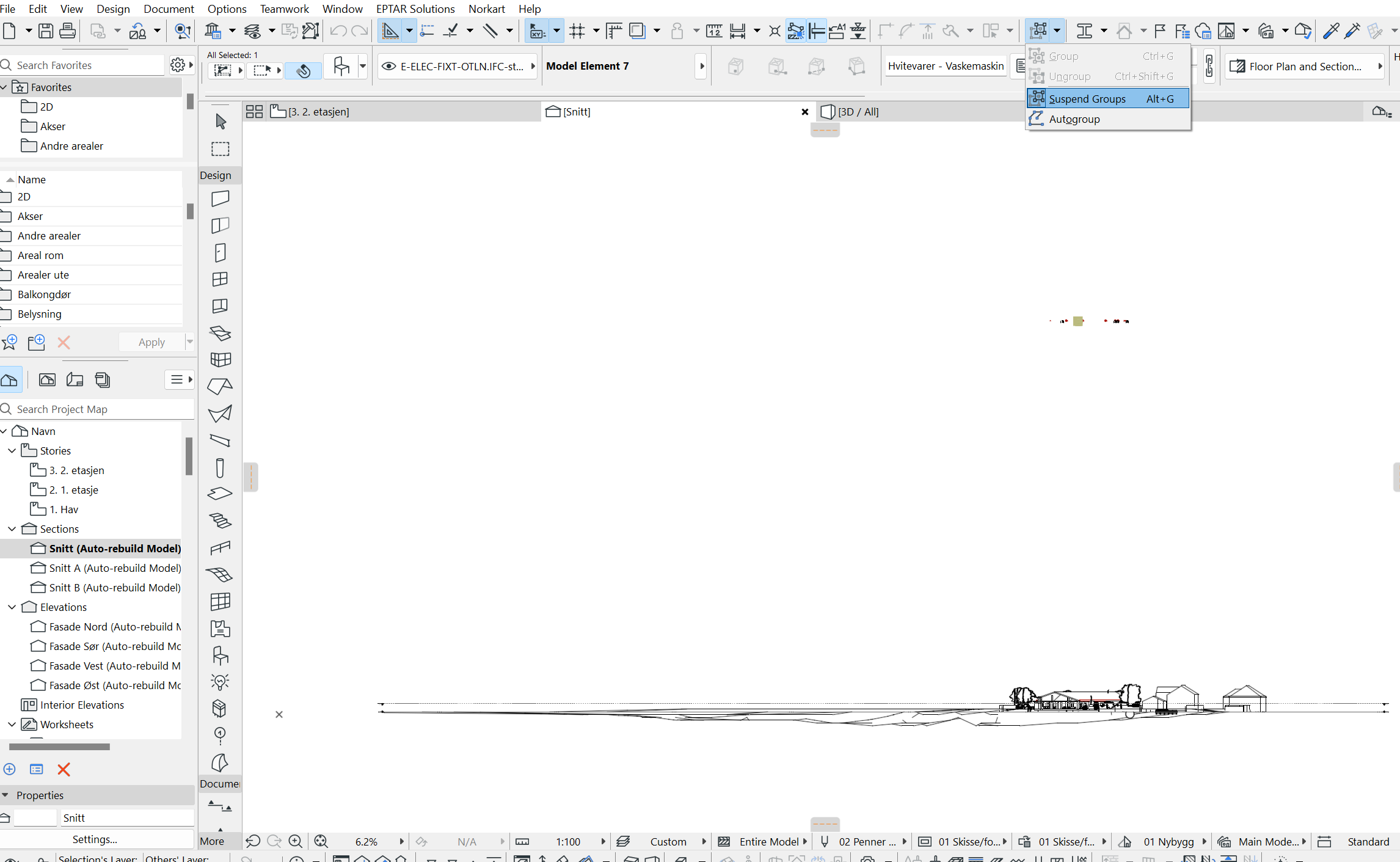
Task: Click the Search Favorites field
Action: coord(86,65)
